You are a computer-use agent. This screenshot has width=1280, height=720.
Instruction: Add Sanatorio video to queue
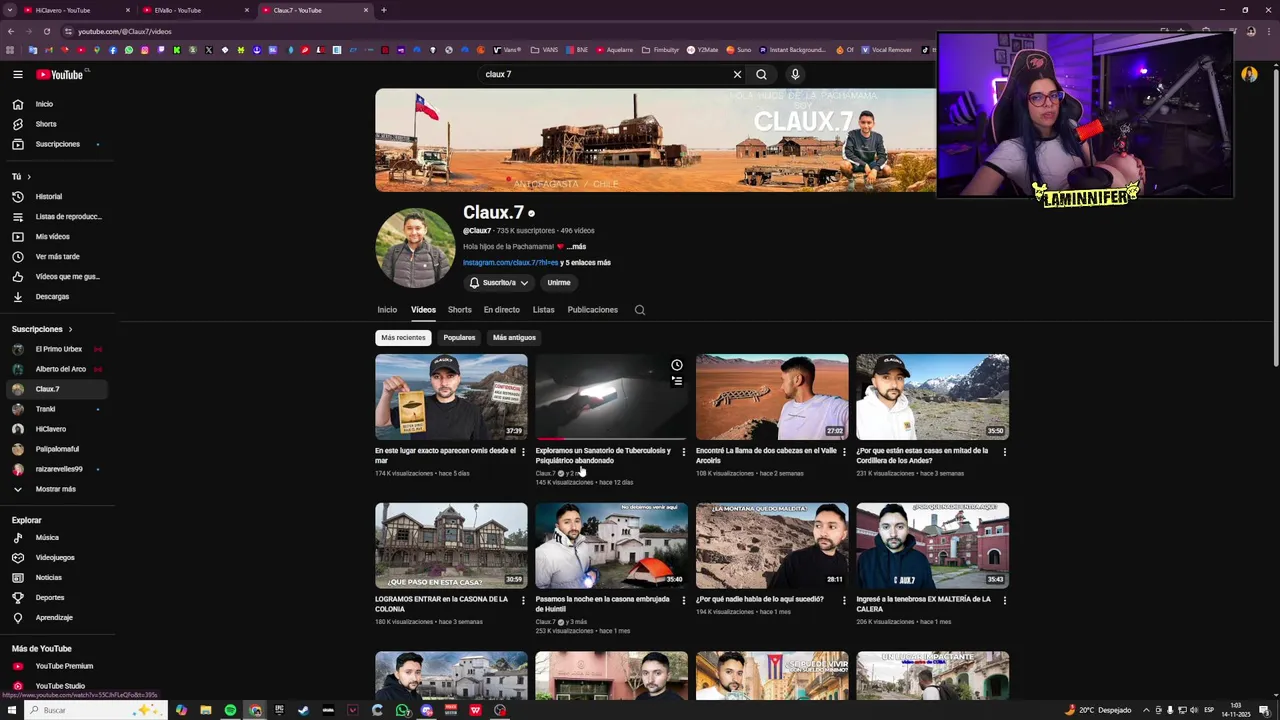(677, 381)
